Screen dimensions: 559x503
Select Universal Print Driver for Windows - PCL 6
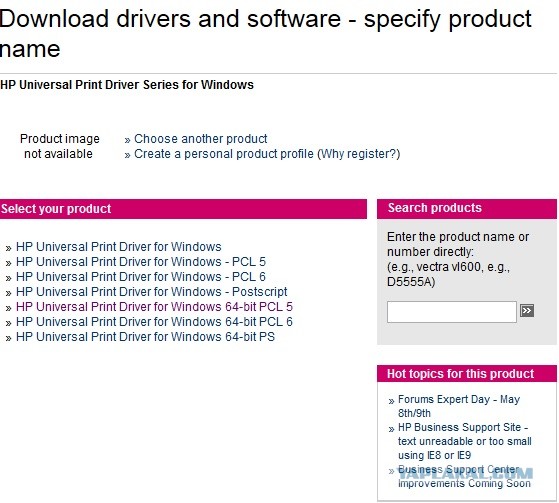pos(141,277)
